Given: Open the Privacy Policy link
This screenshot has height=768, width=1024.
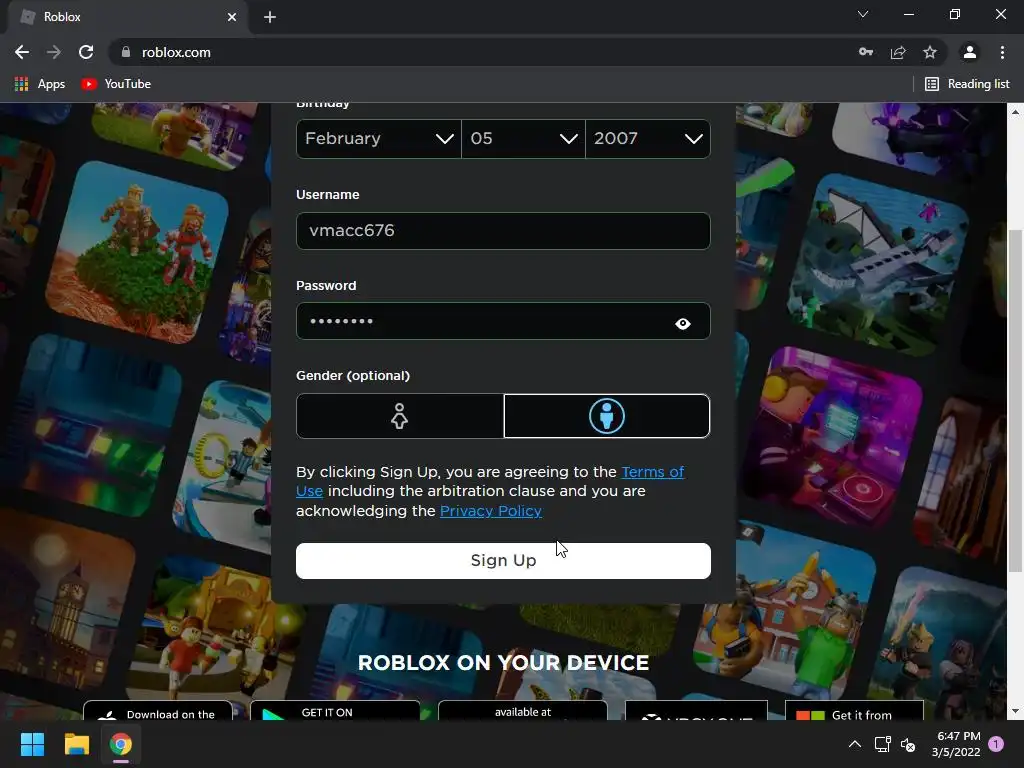Looking at the screenshot, I should 490,511.
